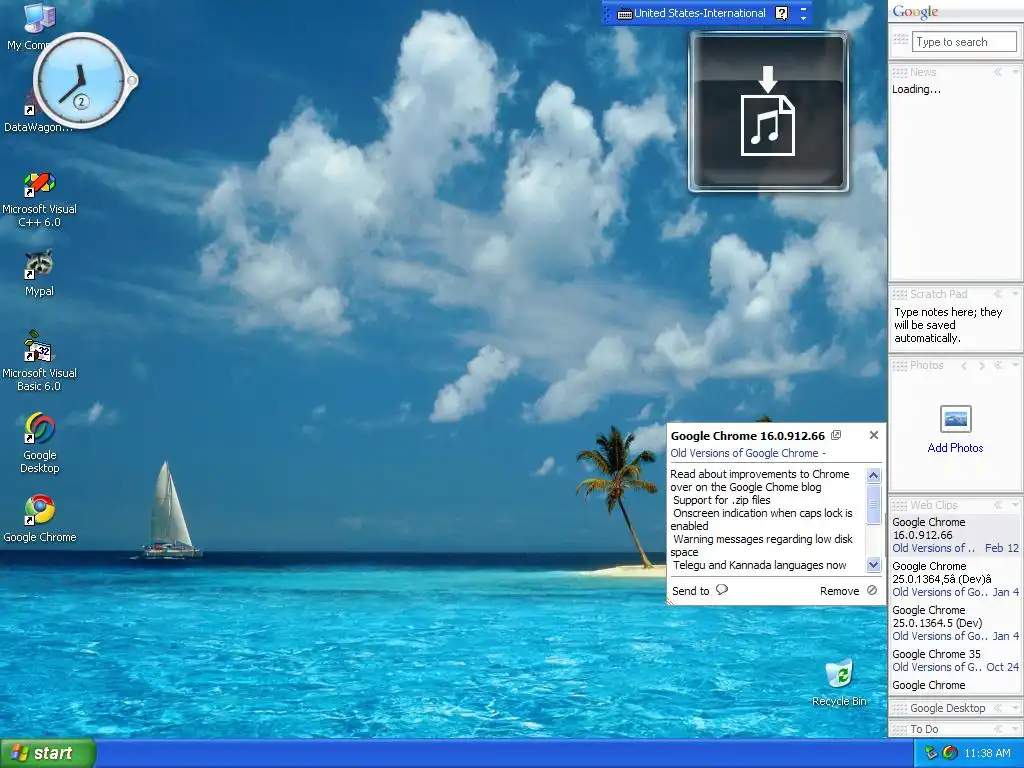Open the Windows Start menu

click(47, 753)
